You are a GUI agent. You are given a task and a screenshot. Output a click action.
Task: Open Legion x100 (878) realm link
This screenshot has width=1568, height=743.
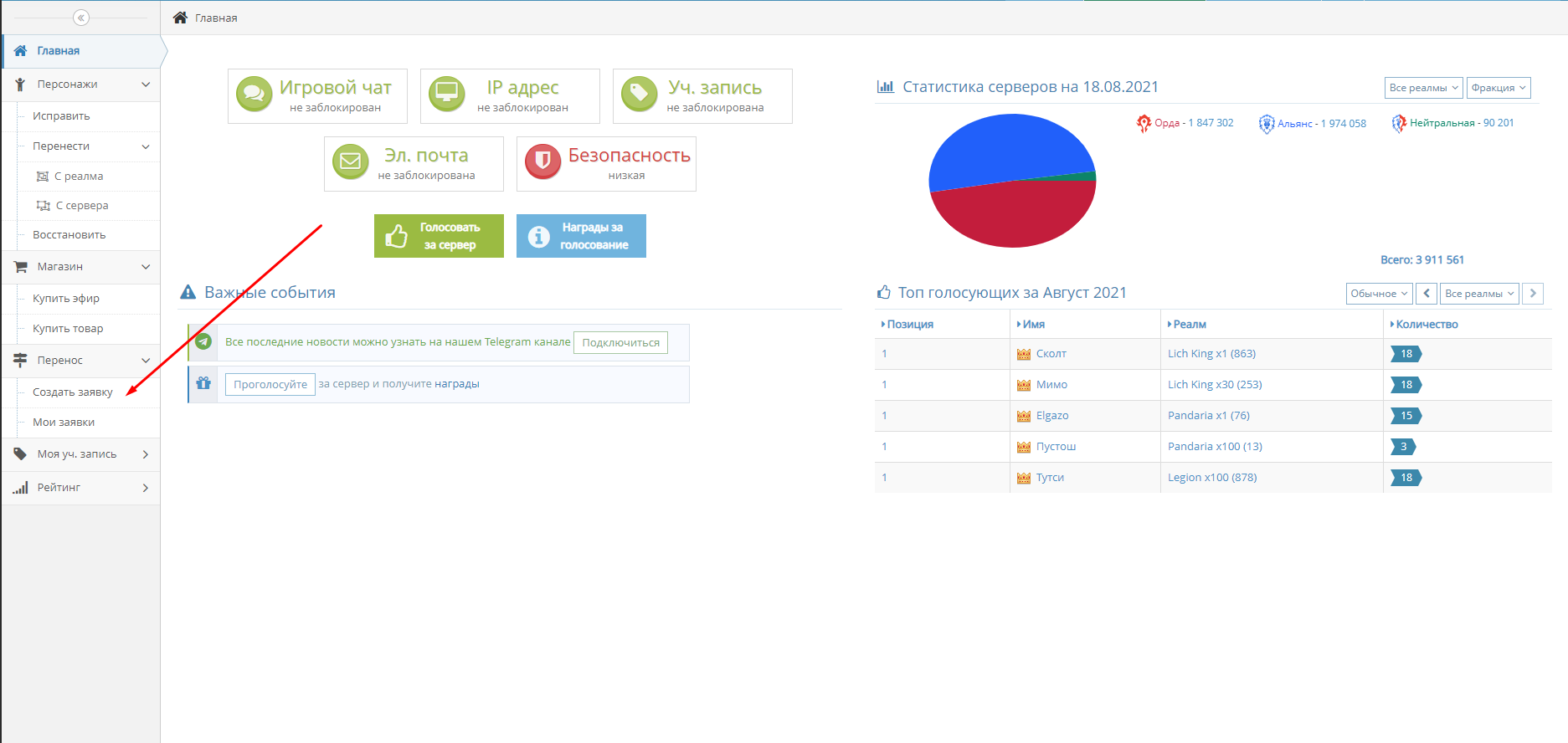pos(1212,478)
